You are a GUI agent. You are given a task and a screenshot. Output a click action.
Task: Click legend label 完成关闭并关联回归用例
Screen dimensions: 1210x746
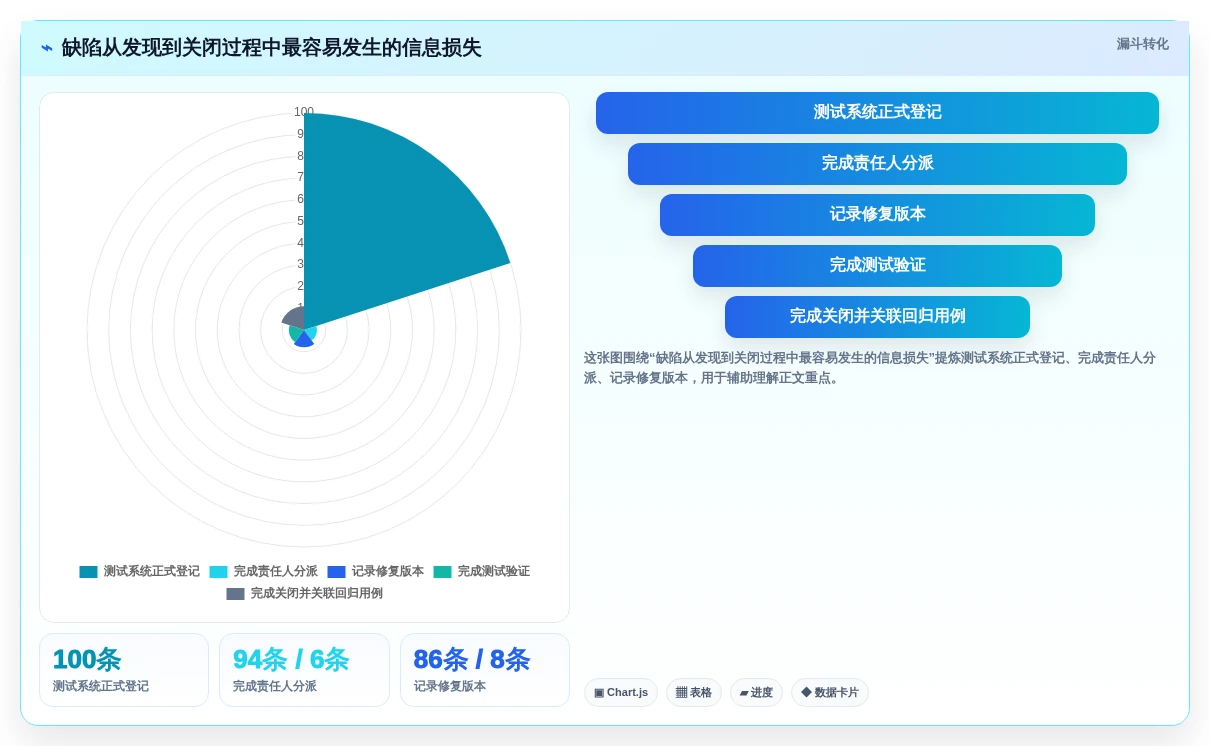pos(317,594)
